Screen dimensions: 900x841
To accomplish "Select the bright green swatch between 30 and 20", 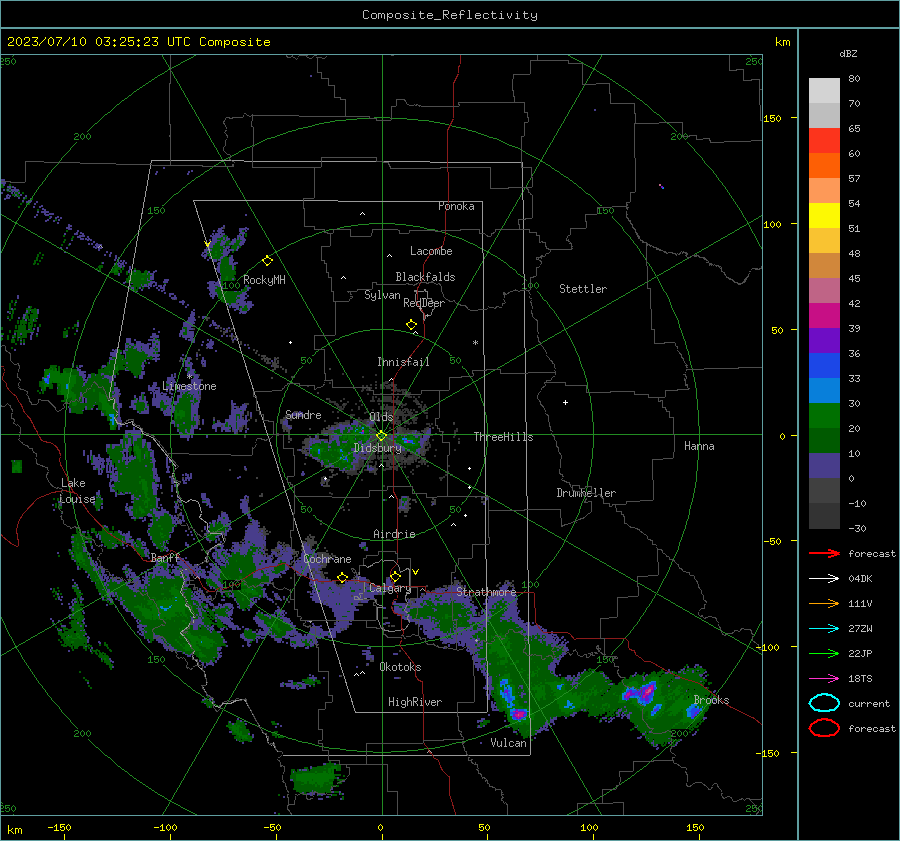I will (x=824, y=416).
